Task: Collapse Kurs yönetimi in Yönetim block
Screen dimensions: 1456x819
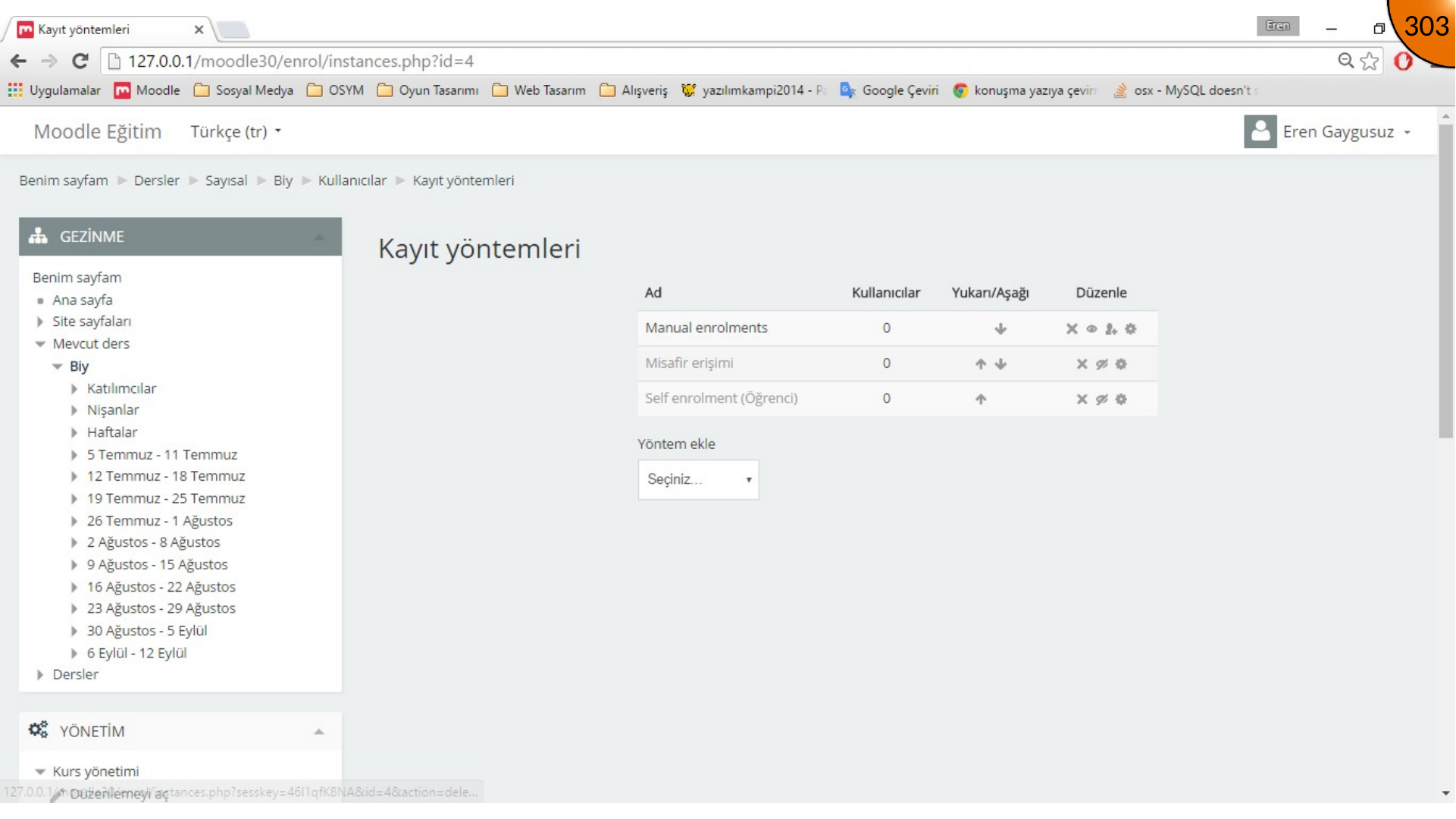Action: coord(40,772)
